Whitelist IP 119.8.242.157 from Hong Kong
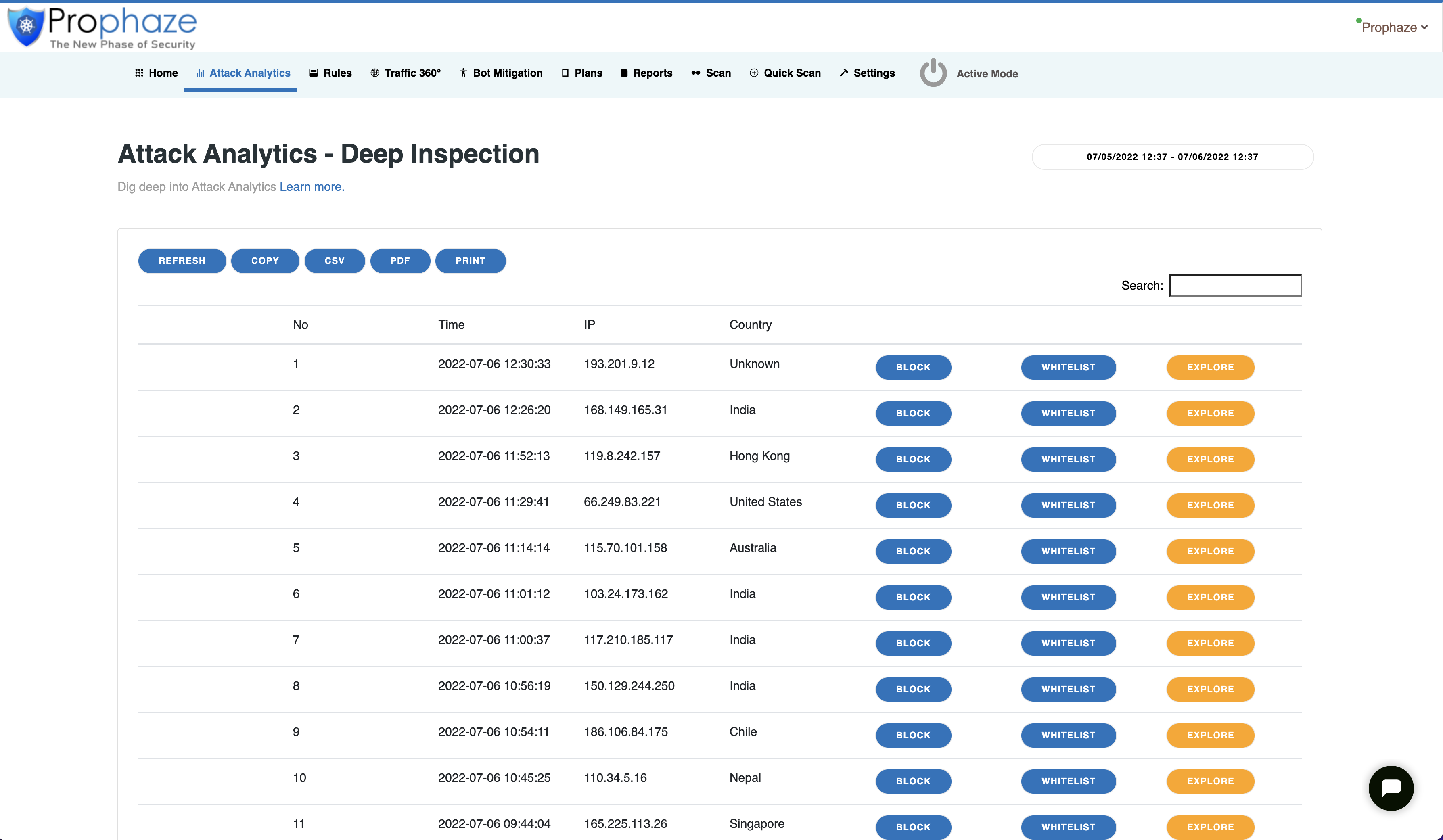Viewport: 1443px width, 840px height. (1068, 459)
